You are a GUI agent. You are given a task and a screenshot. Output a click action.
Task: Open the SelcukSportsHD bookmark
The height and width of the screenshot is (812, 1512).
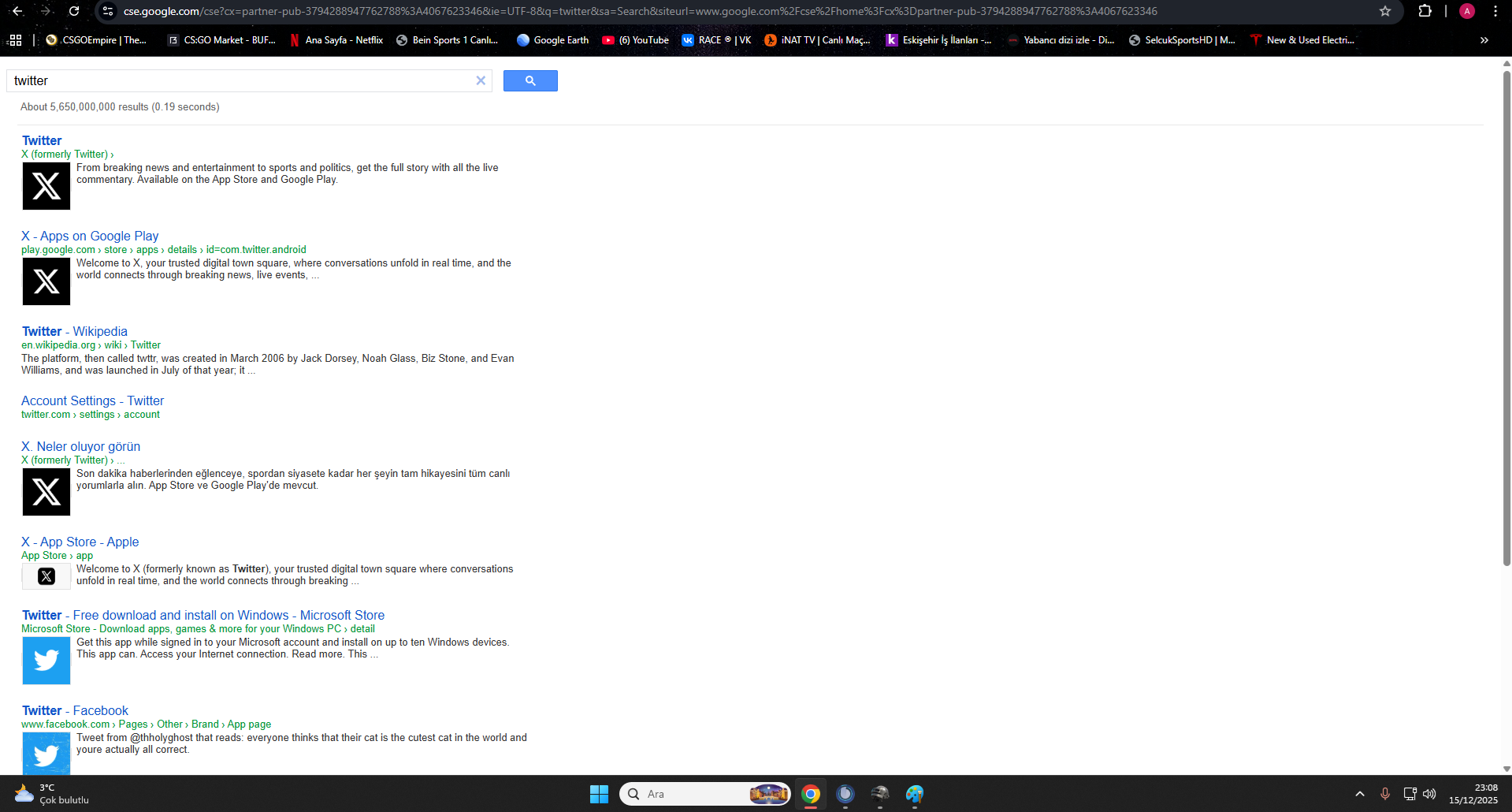pos(1182,40)
